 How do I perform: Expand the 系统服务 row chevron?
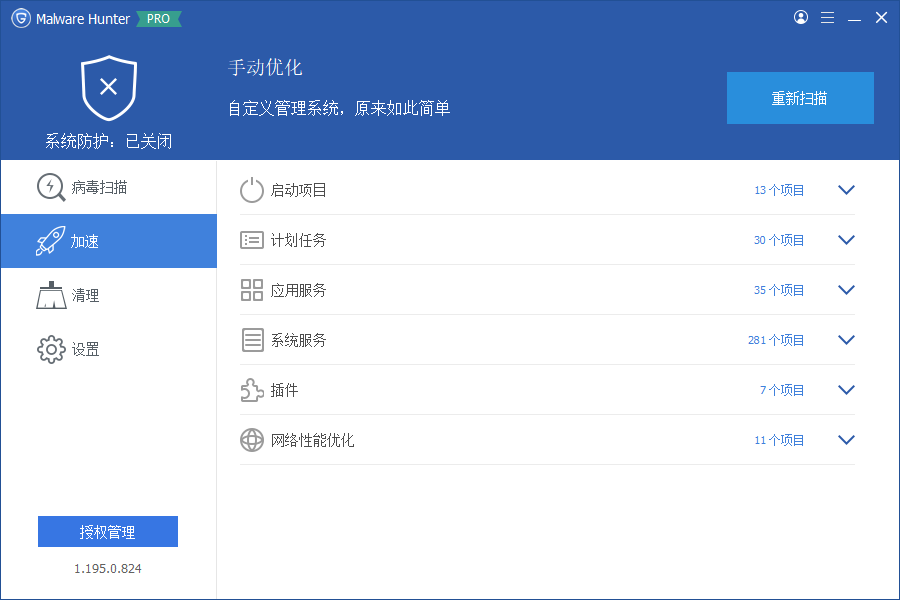[x=846, y=339]
